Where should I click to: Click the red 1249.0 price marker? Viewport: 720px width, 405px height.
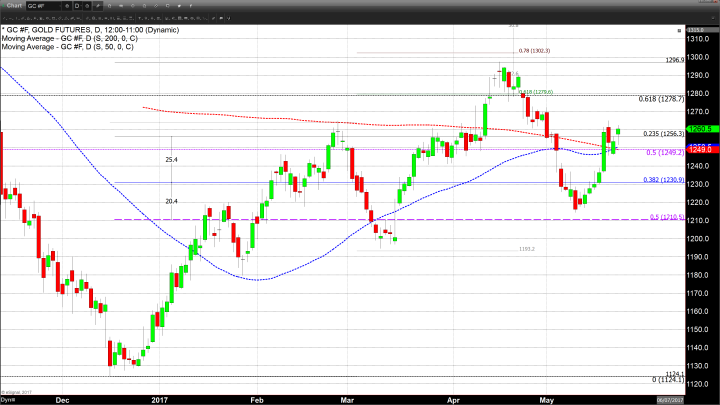[702, 150]
